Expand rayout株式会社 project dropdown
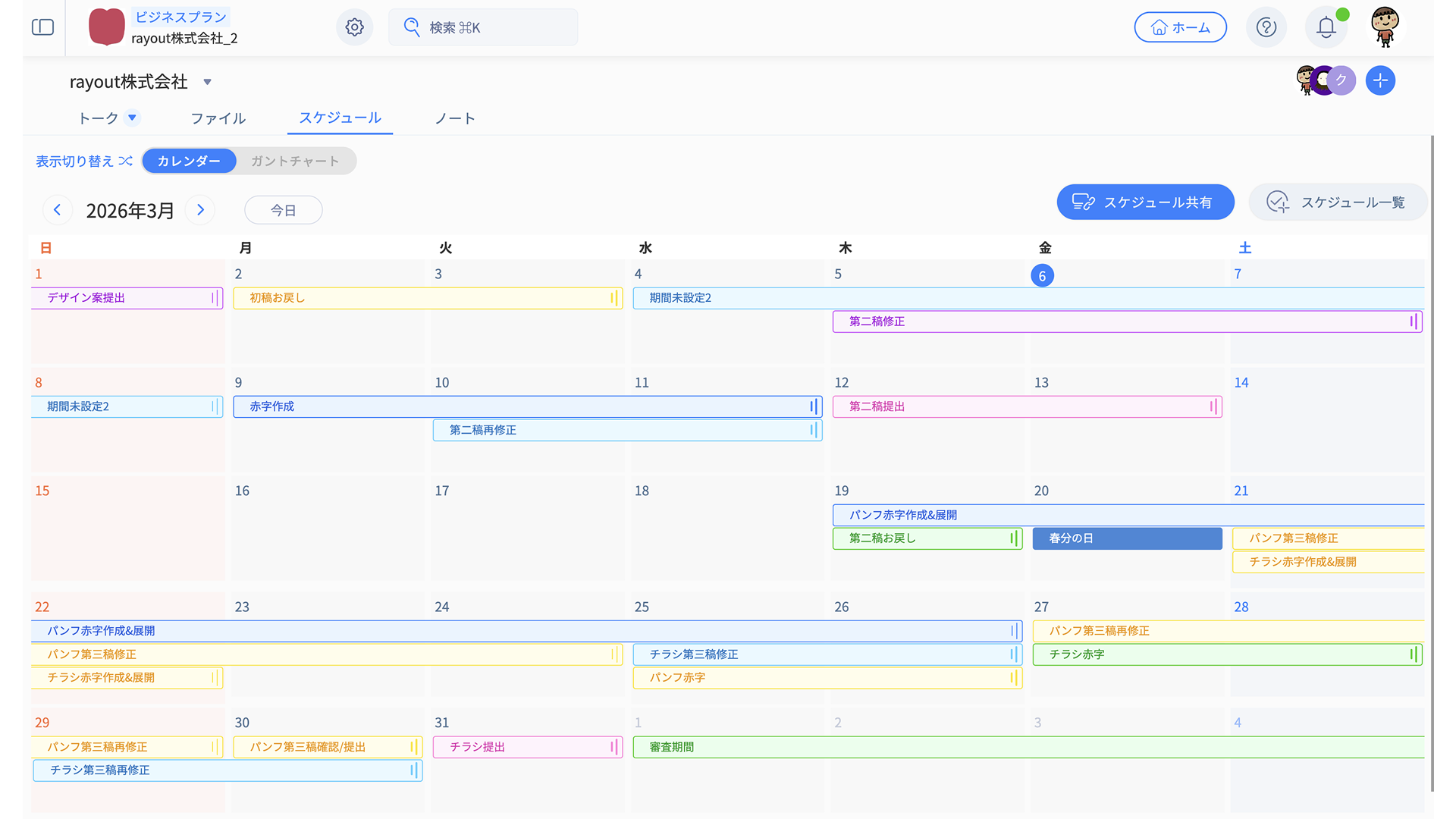 pos(207,82)
